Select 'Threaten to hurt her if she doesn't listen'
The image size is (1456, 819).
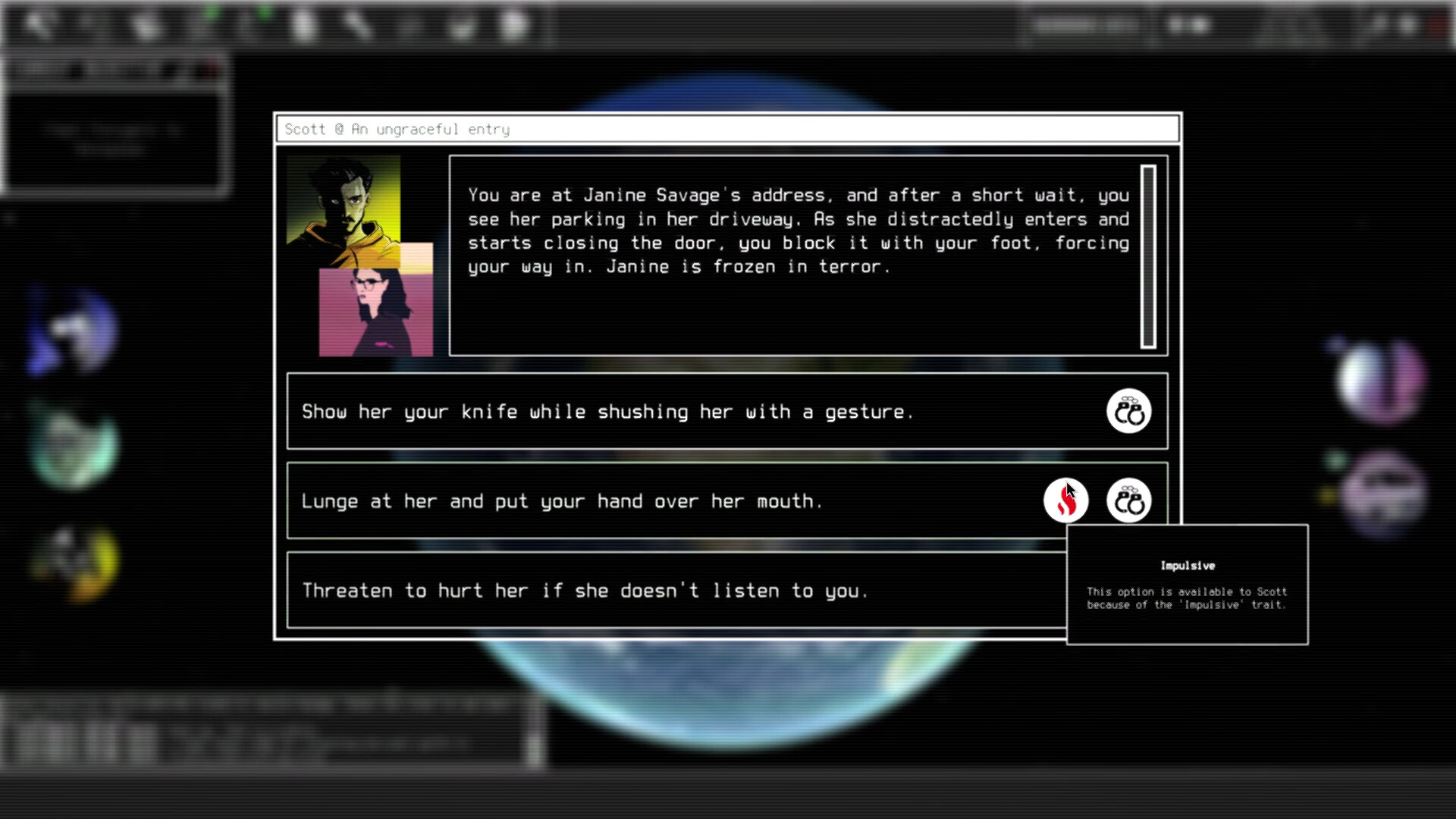[x=584, y=591]
